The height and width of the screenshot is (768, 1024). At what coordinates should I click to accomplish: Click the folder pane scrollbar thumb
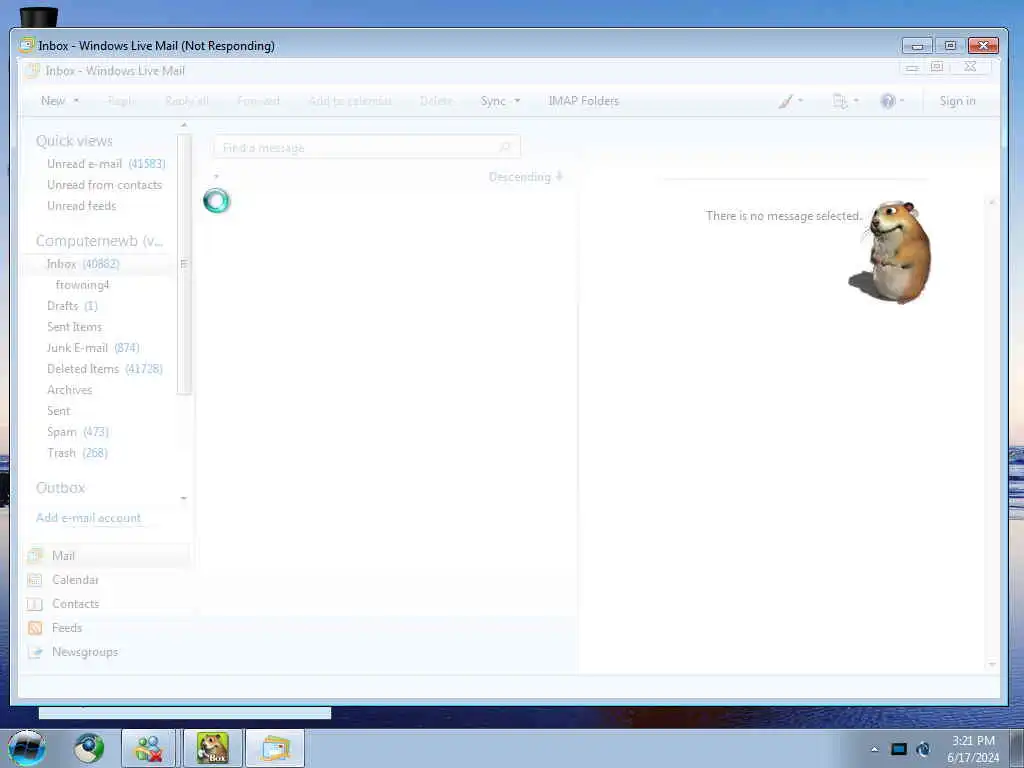pyautogui.click(x=184, y=264)
